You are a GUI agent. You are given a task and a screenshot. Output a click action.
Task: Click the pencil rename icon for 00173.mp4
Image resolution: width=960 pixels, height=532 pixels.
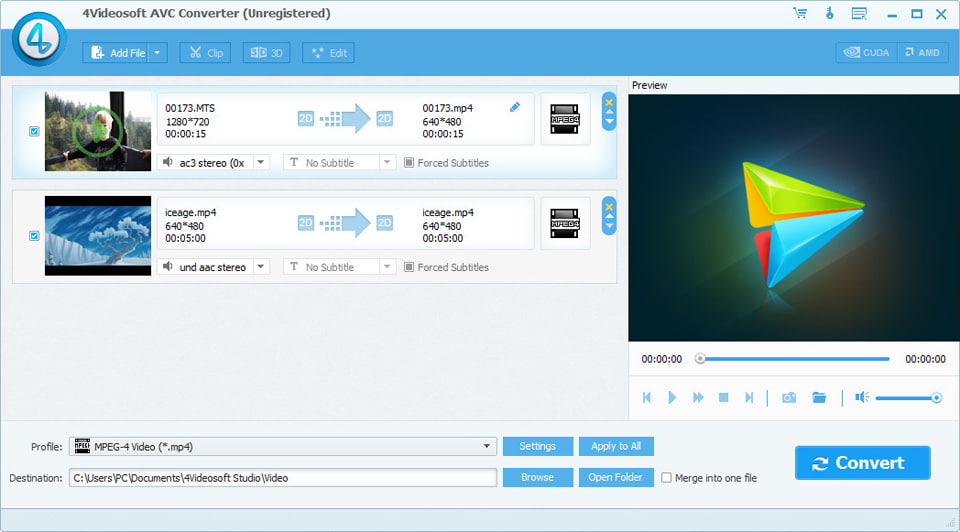[x=515, y=107]
